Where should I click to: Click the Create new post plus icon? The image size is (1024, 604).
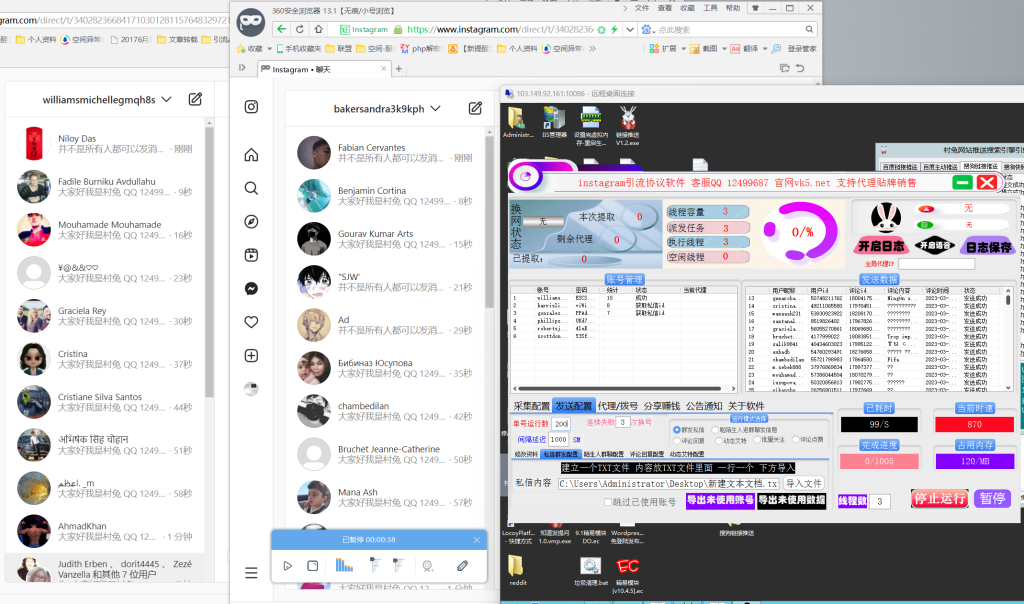pos(252,355)
